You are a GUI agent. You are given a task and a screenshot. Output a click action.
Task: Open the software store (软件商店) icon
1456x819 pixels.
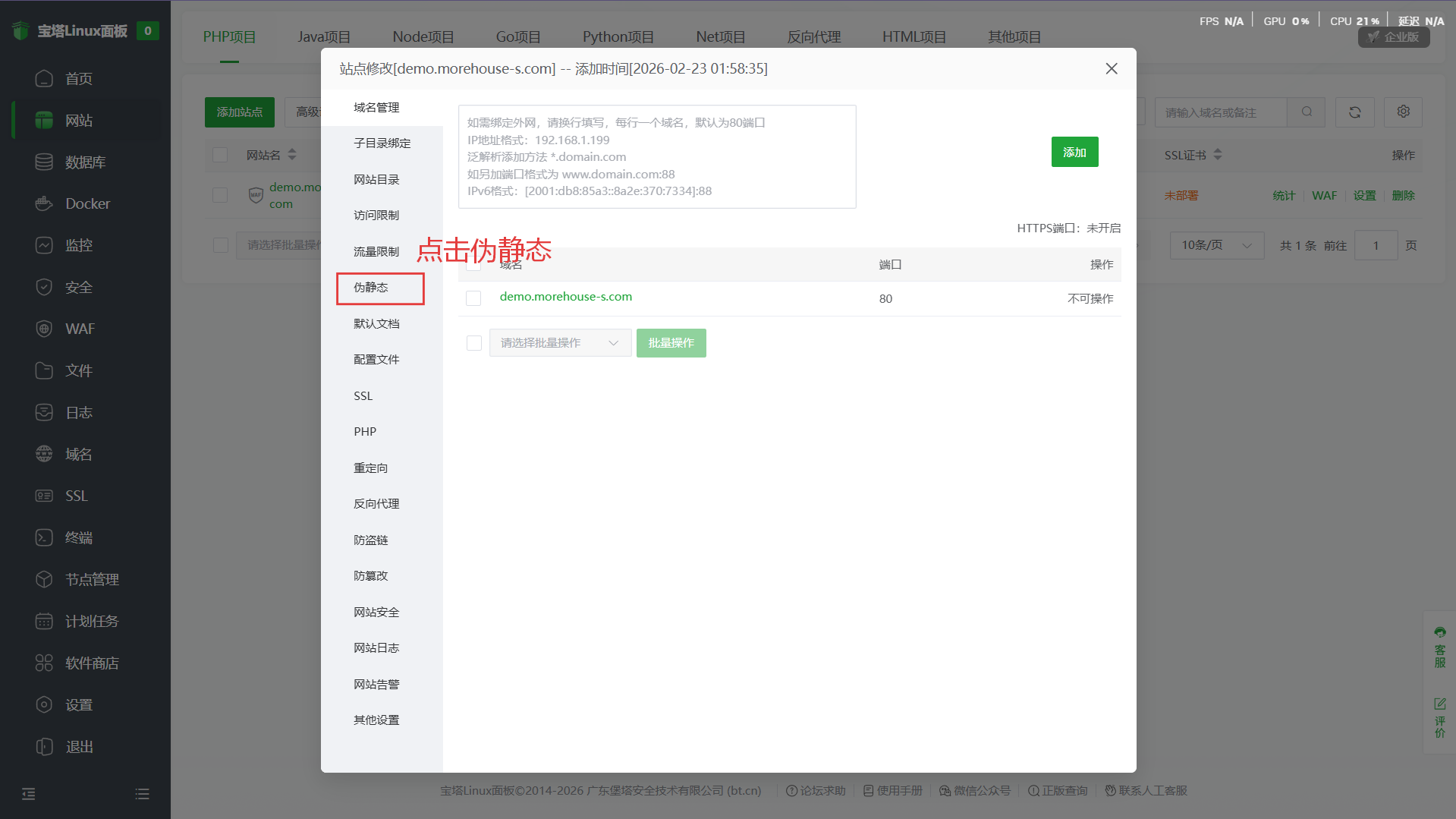click(44, 663)
